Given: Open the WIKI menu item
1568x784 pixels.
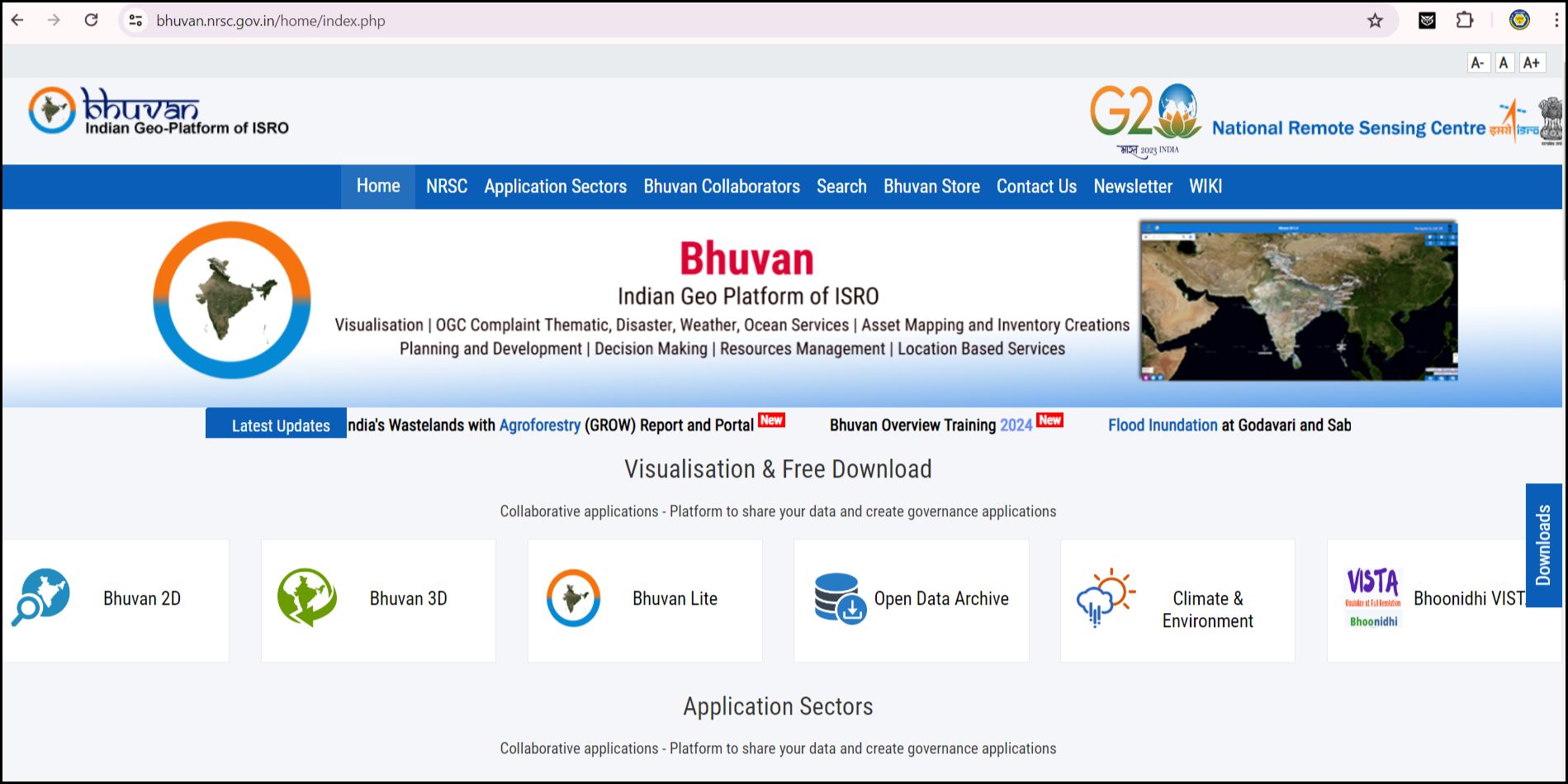Looking at the screenshot, I should pos(1206,187).
